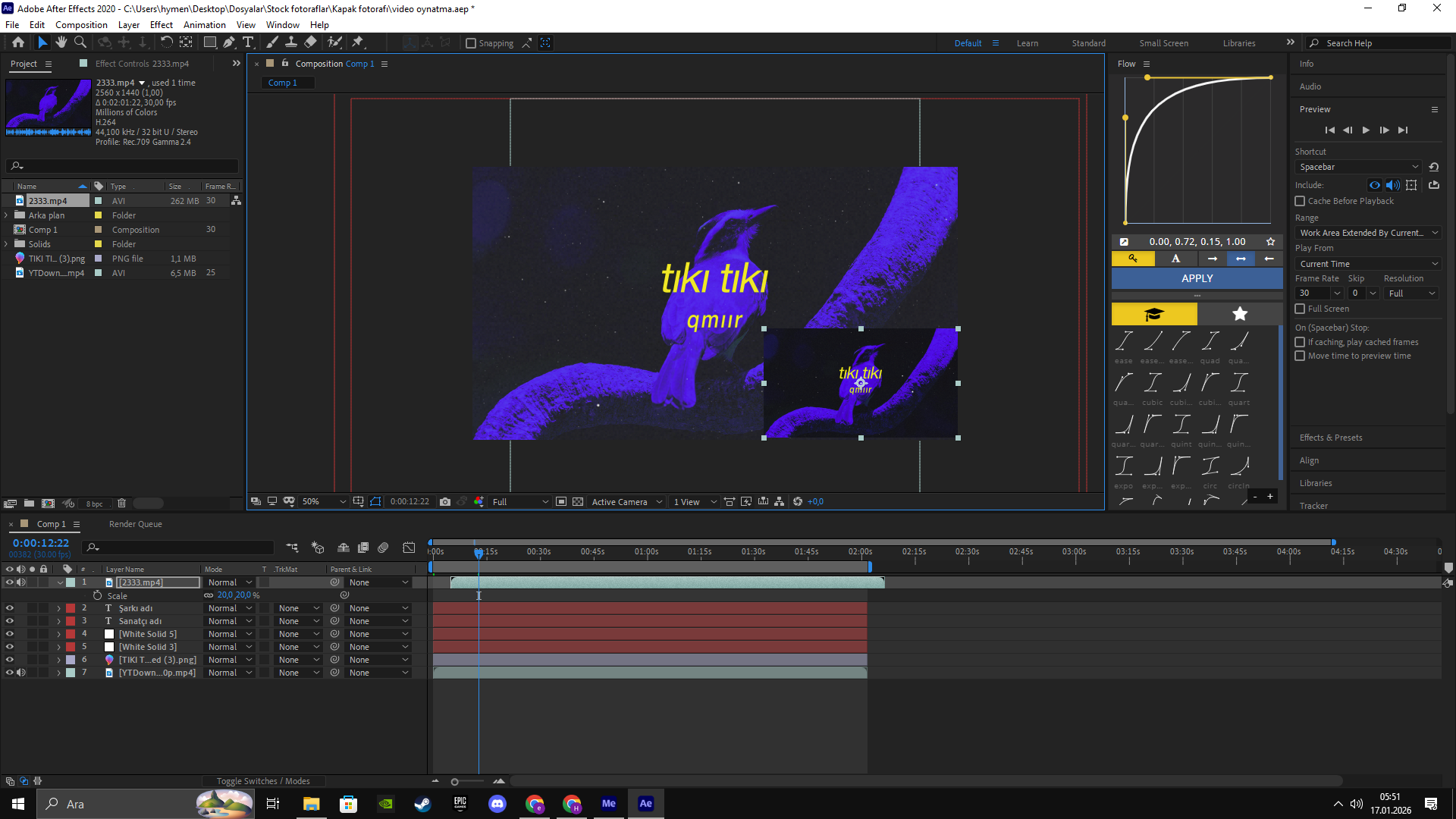Image resolution: width=1456 pixels, height=819 pixels.
Task: Switch to the Standard workspace
Action: [x=1088, y=43]
